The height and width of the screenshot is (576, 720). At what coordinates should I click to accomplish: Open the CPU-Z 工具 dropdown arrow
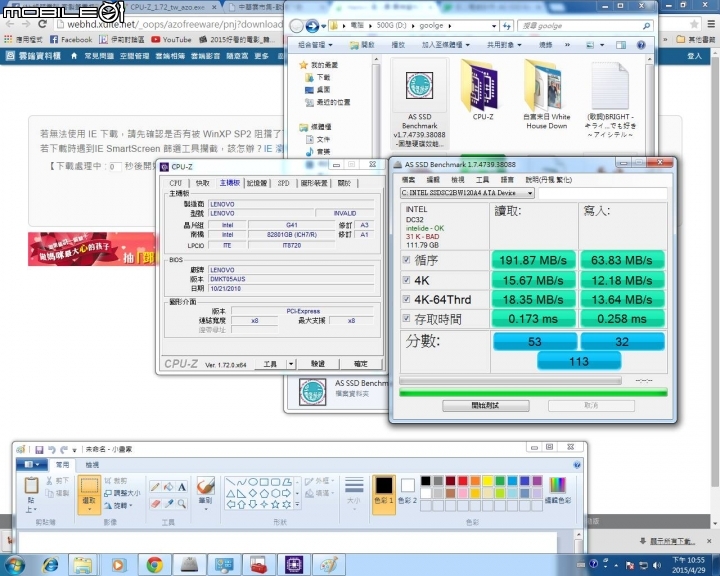click(x=291, y=364)
